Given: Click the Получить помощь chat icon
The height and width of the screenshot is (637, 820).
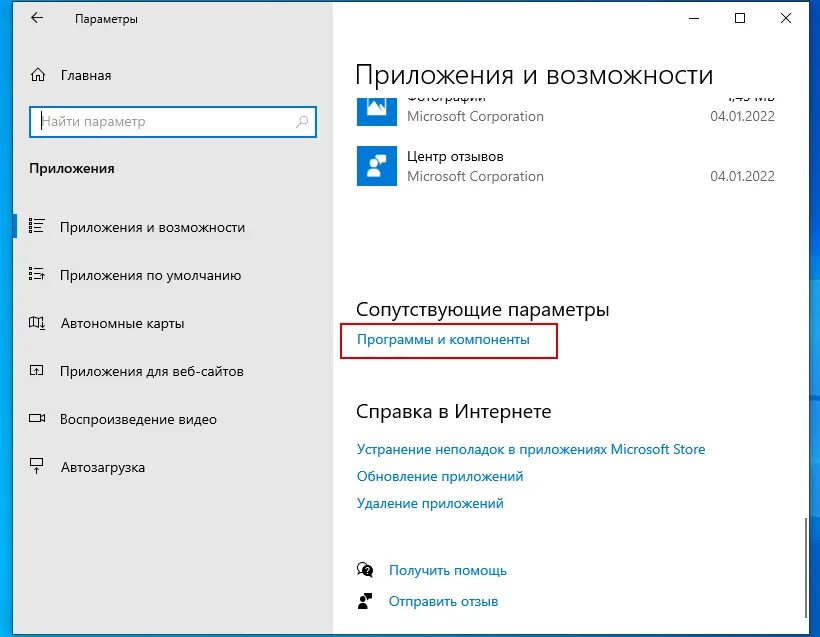Looking at the screenshot, I should (x=365, y=570).
